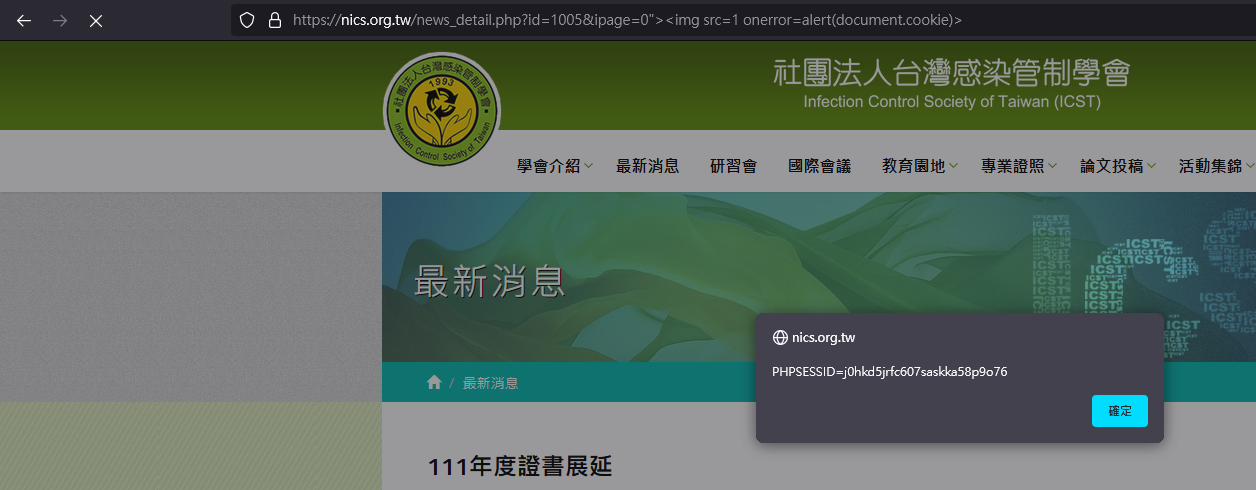Open 最新消息 navigation item
1256x490 pixels.
[648, 166]
